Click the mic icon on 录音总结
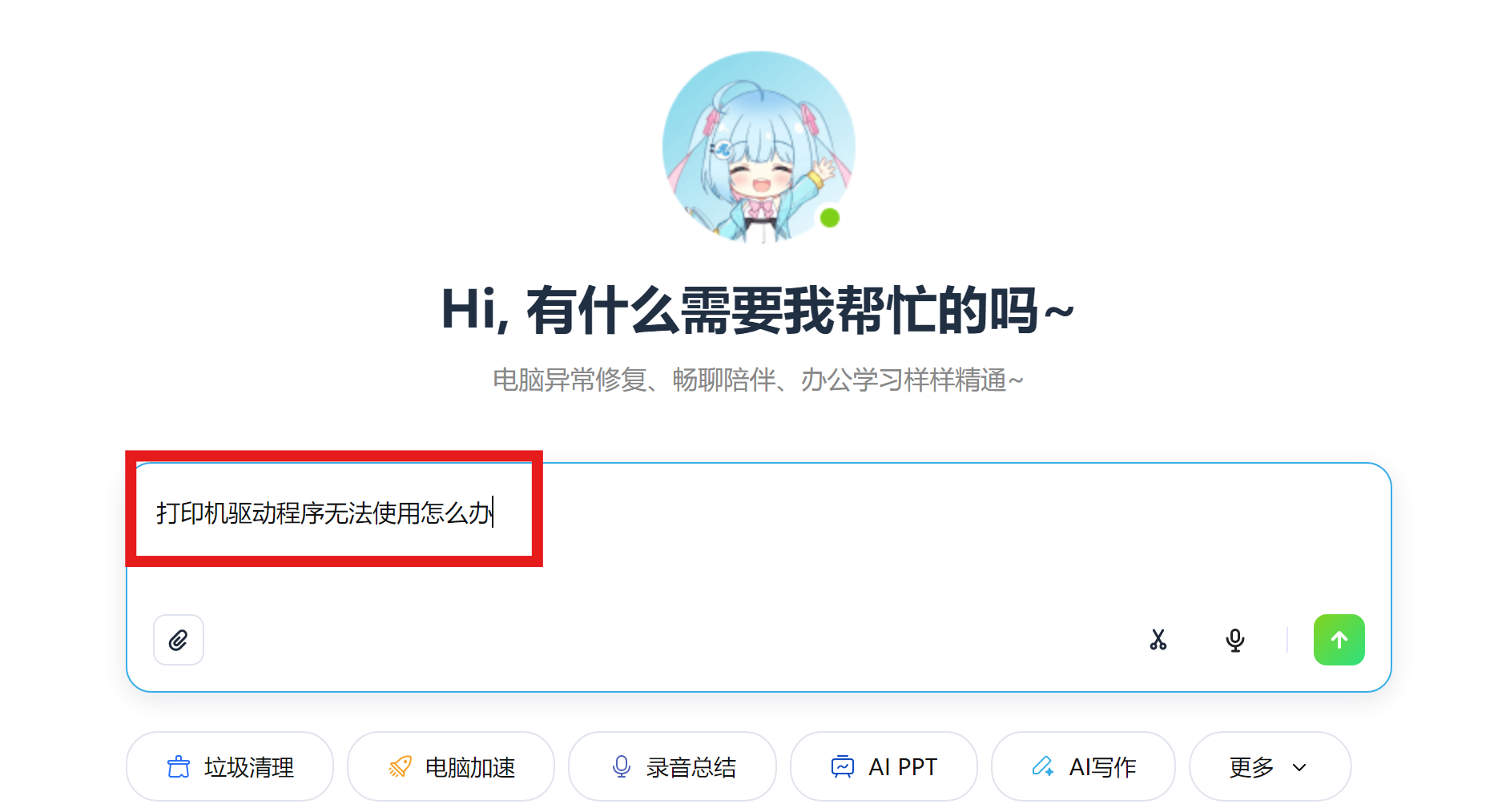Viewport: 1498px width, 812px height. pos(621,766)
